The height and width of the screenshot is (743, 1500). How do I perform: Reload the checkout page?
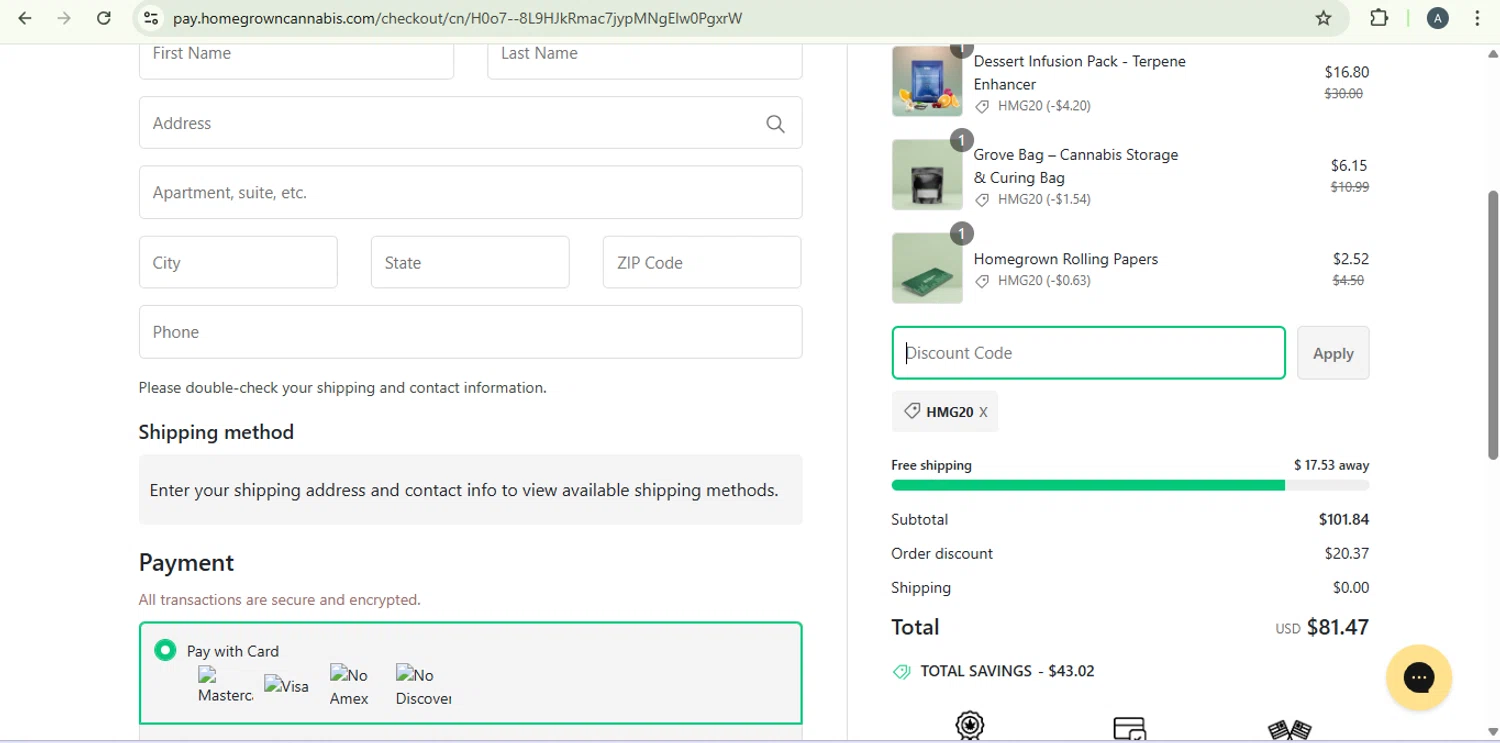point(104,18)
